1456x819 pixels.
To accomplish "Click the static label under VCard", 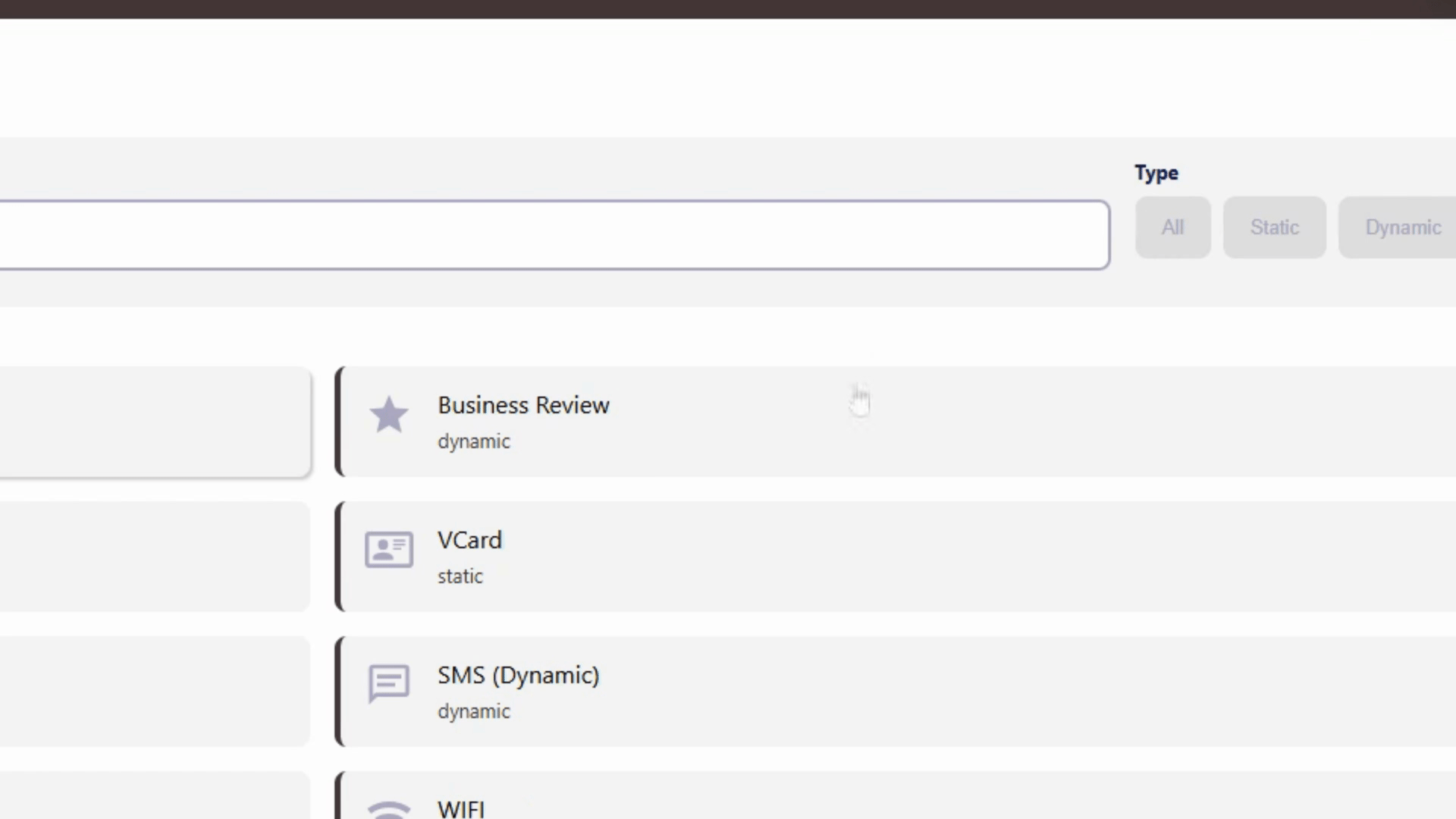I will (x=460, y=576).
